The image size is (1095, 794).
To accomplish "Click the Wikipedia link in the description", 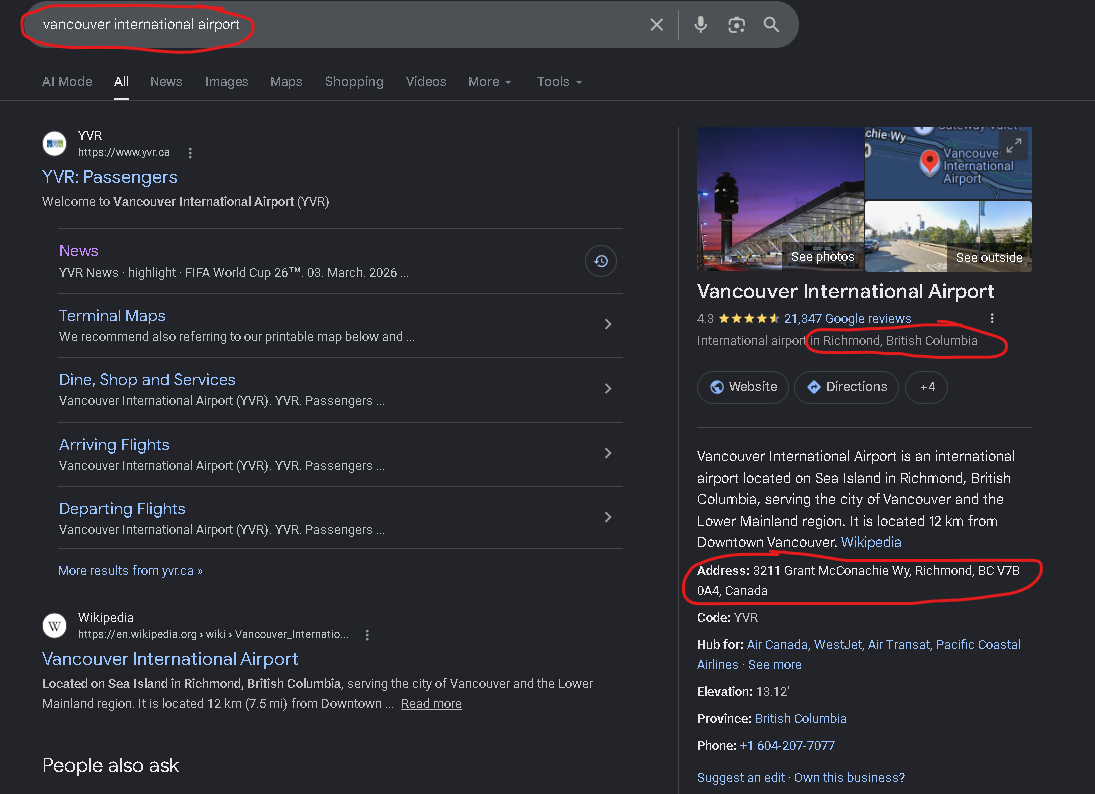I will [x=871, y=543].
